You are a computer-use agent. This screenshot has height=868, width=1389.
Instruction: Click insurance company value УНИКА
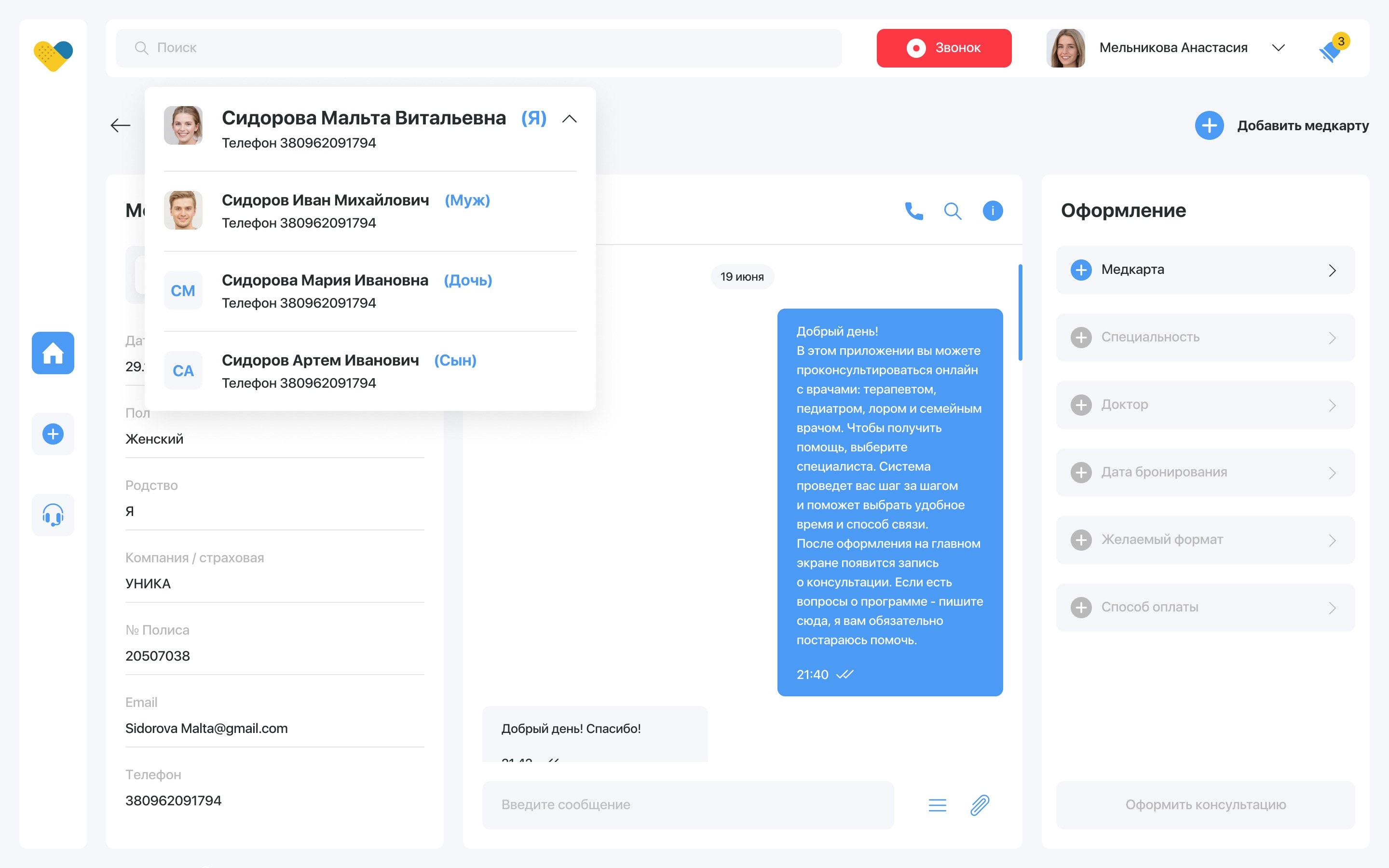click(148, 584)
